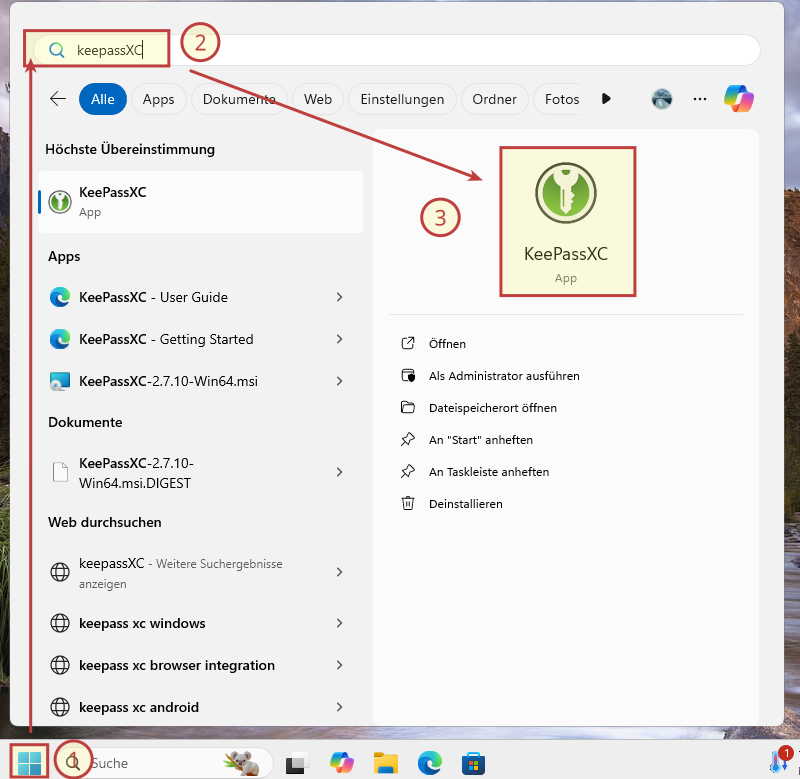This screenshot has height=779, width=800.
Task: Open Microsoft Edge from the taskbar
Action: pos(430,764)
